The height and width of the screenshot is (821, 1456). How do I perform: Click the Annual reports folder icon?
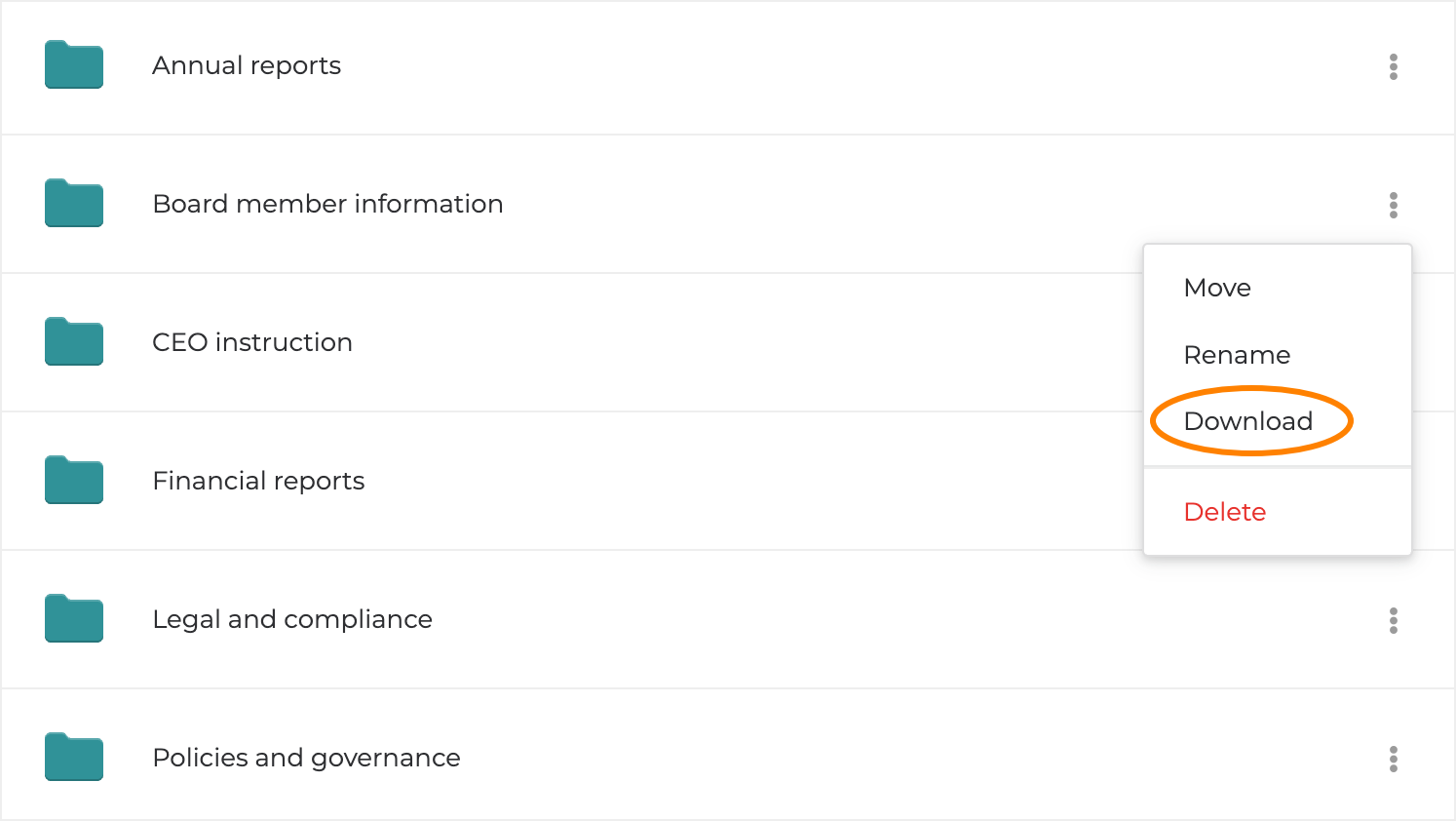coord(74,65)
